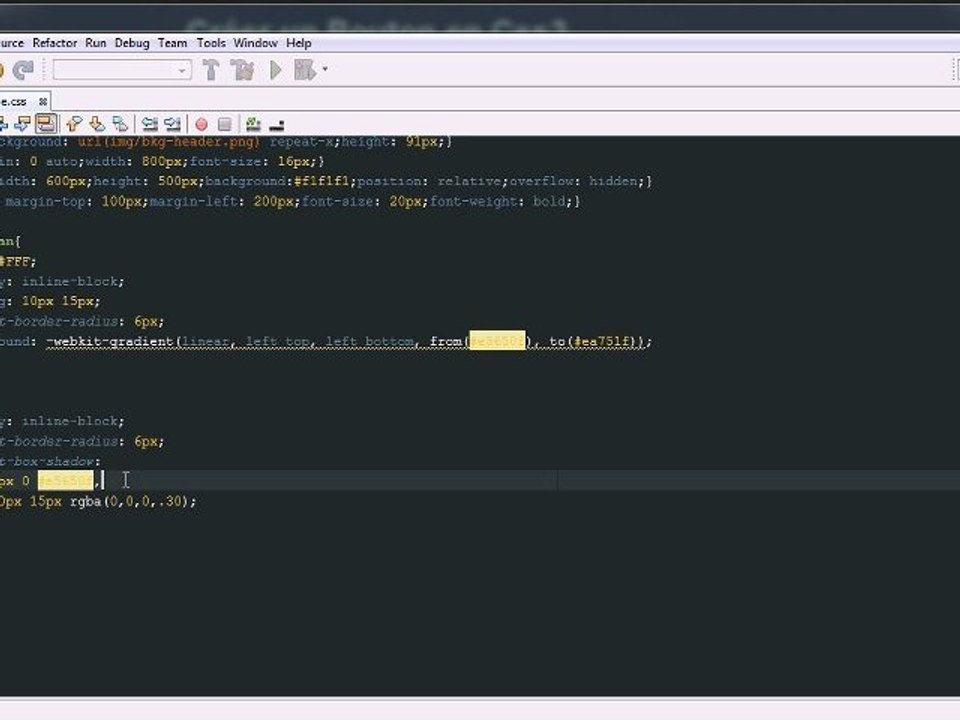Click 'relative' position value
This screenshot has height=720, width=960.
click(x=470, y=181)
